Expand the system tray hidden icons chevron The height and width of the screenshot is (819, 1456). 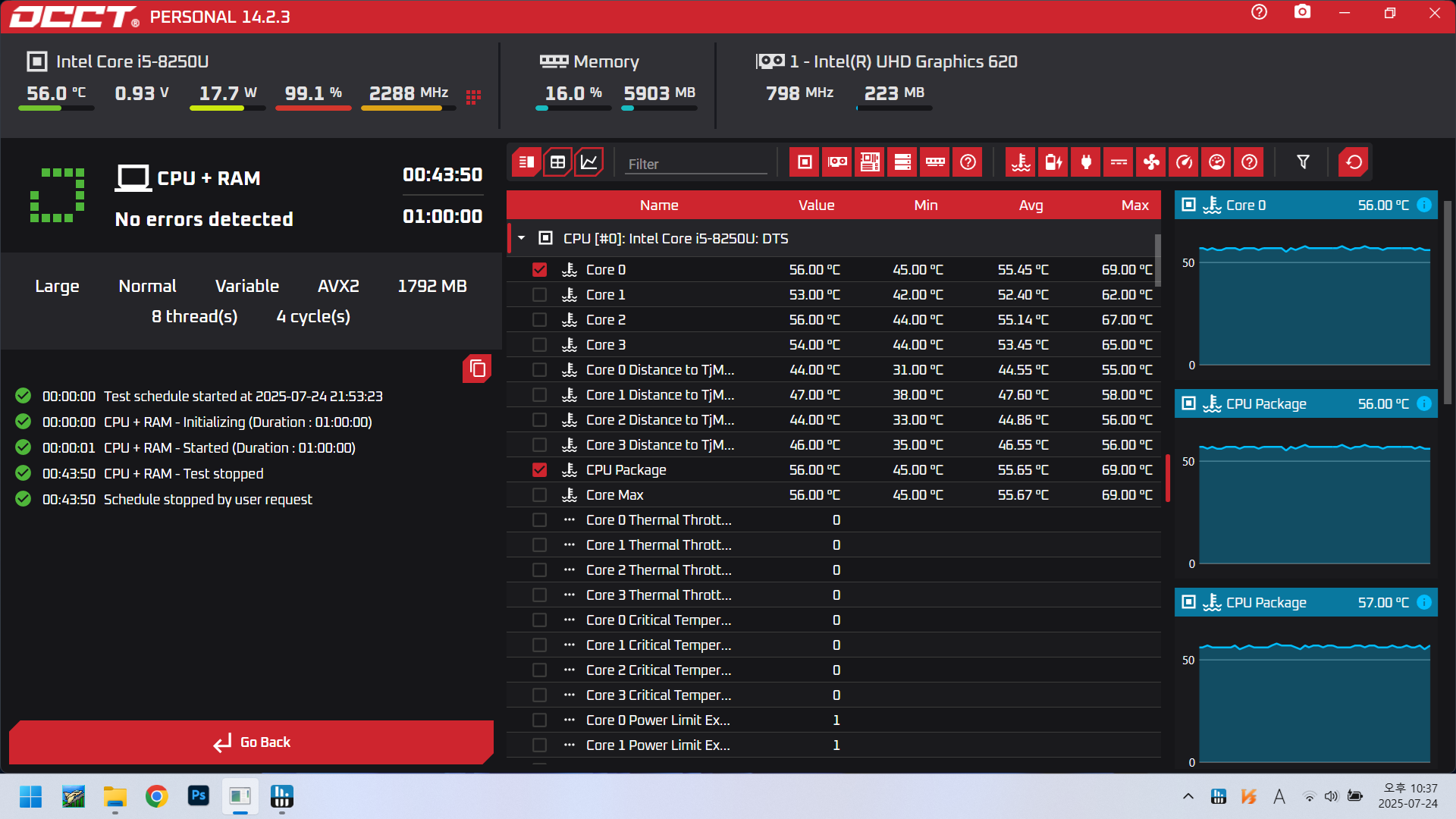pos(1188,796)
